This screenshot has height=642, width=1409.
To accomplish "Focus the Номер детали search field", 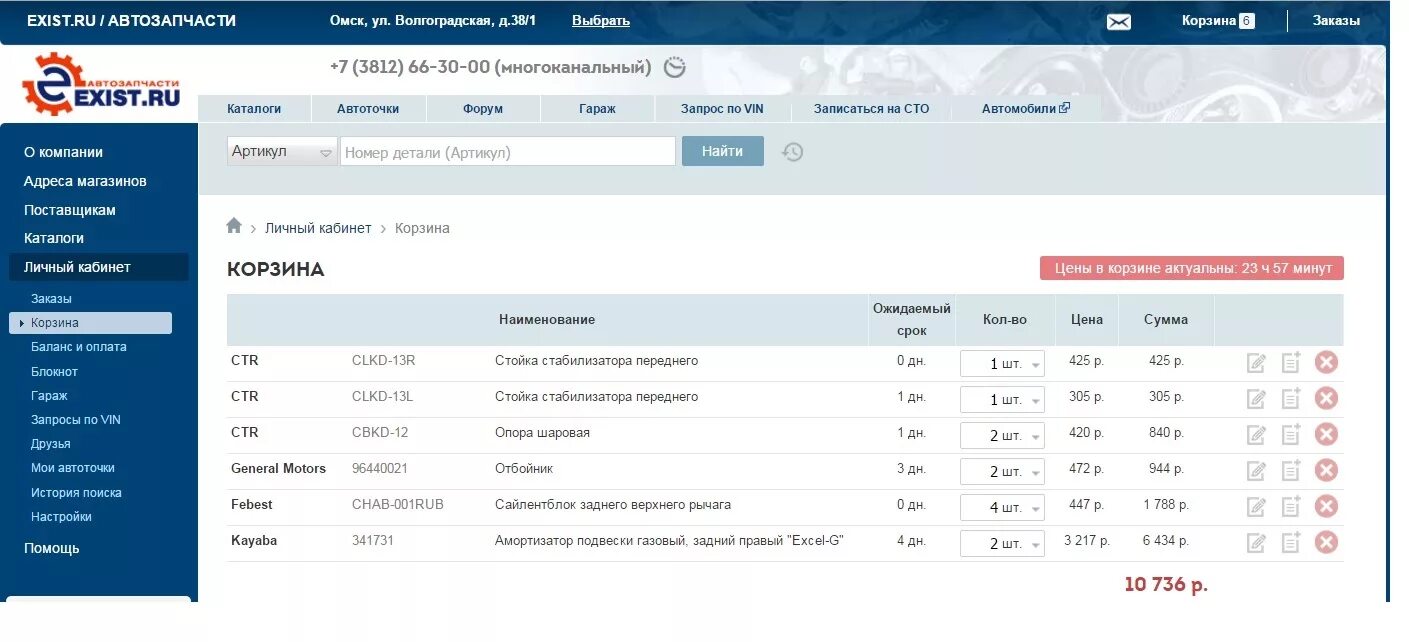I will point(508,151).
